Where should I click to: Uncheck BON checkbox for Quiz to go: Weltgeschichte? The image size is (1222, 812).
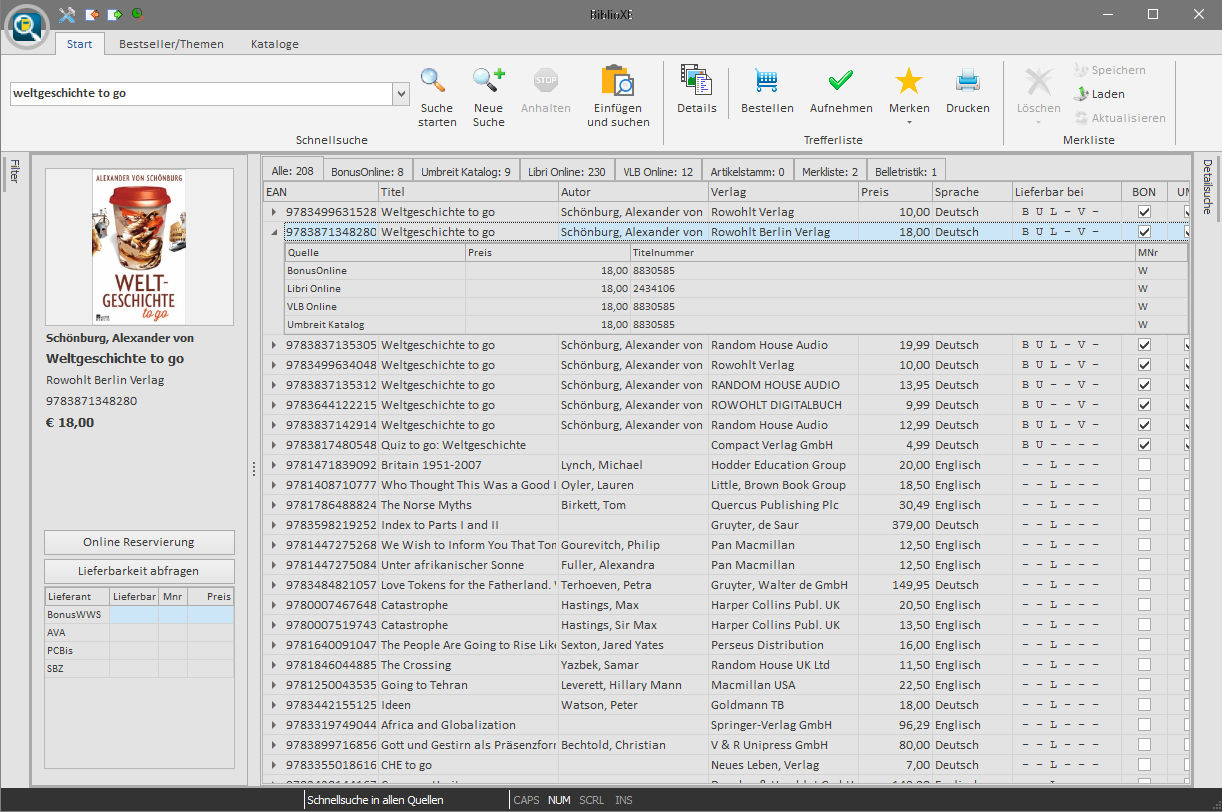tap(1144, 445)
